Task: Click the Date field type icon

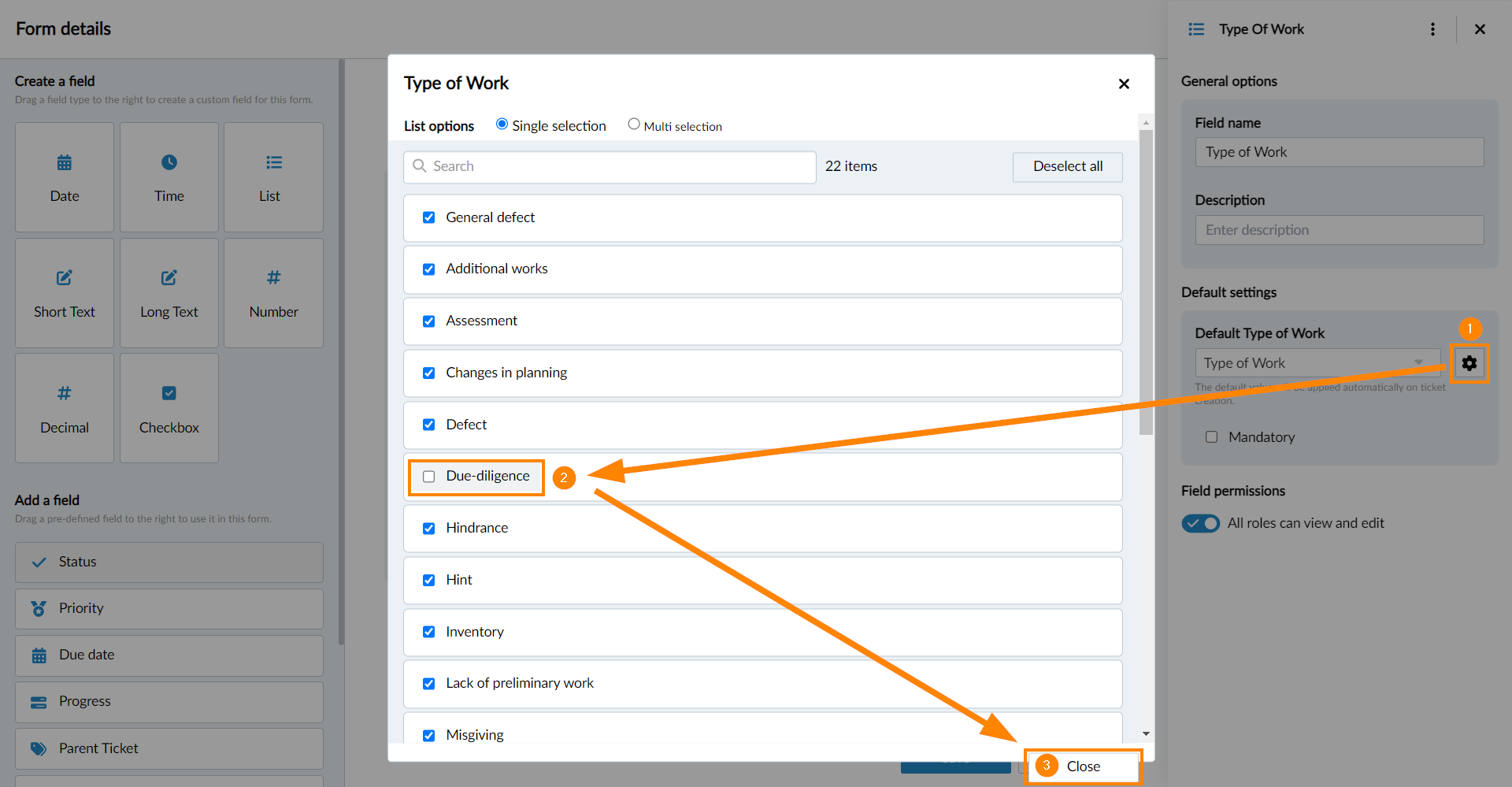Action: pos(65,163)
